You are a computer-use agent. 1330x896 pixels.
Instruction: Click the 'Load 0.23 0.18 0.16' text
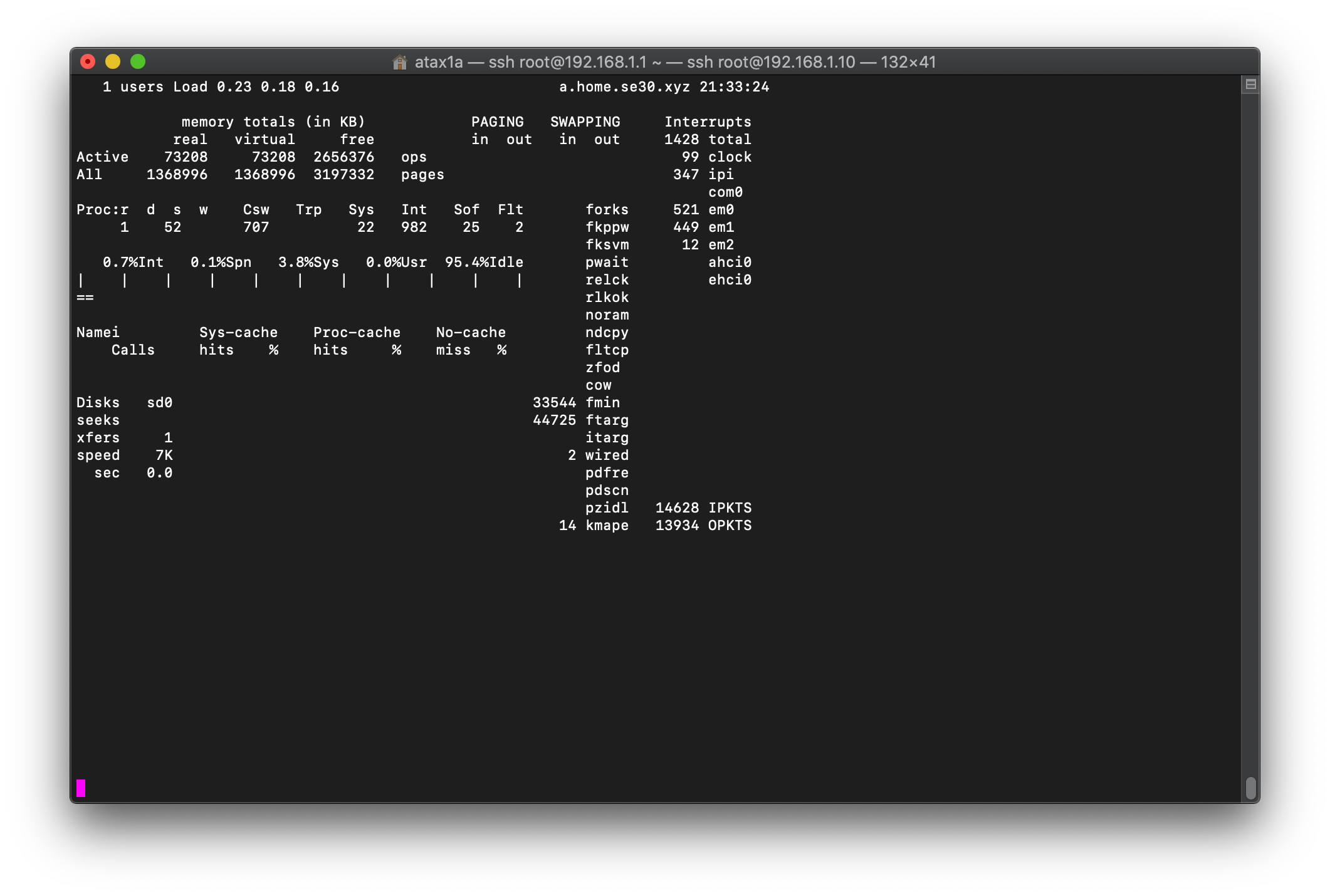(256, 86)
